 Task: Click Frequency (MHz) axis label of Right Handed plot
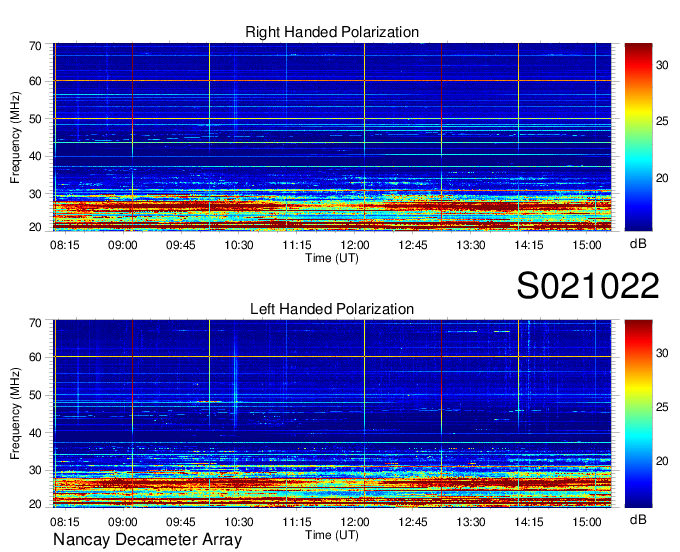pyautogui.click(x=15, y=137)
